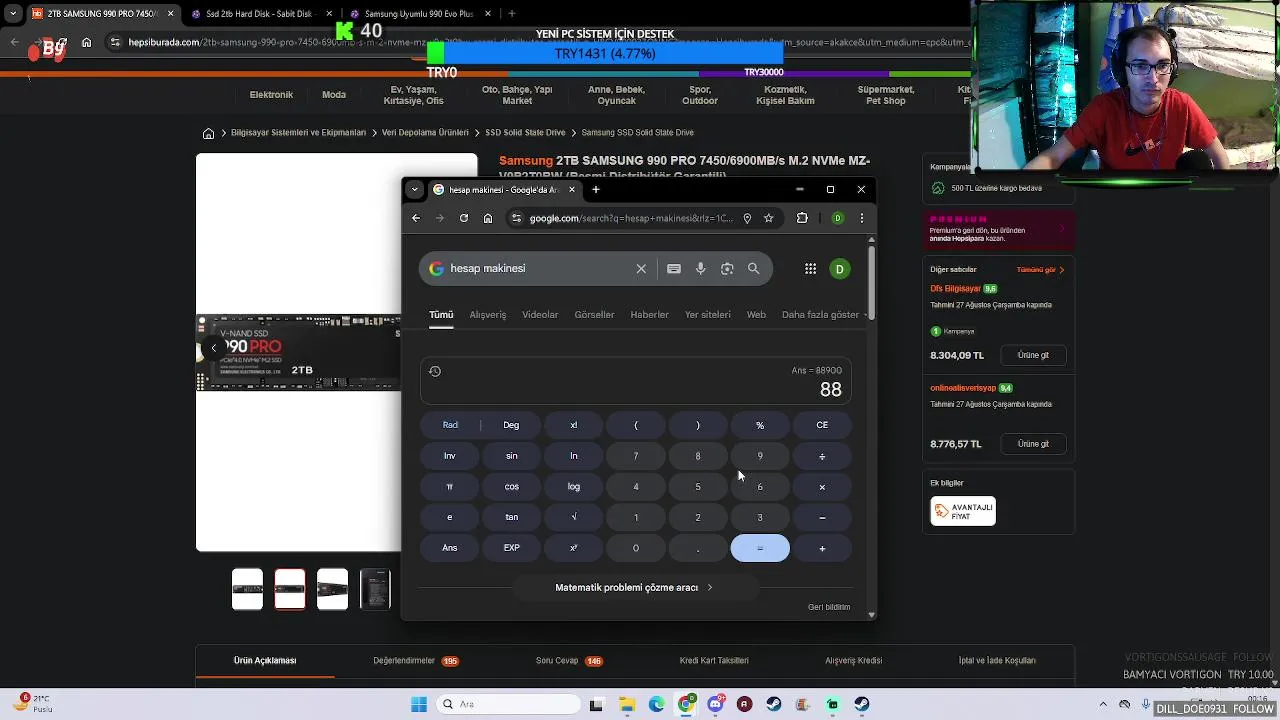
Task: Open tab search dropdown in background browser
Action: (x=13, y=14)
